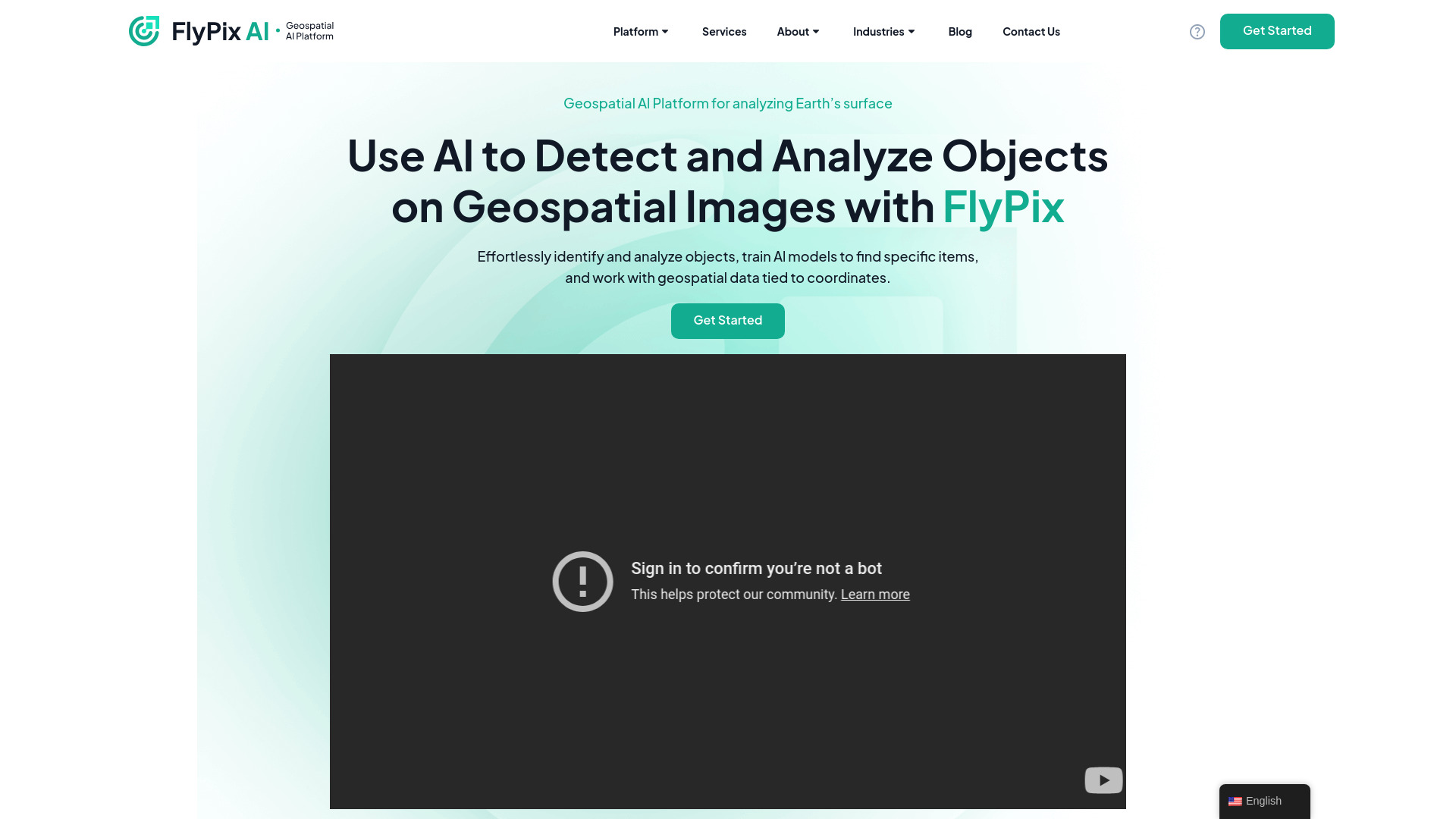
Task: Toggle the English language selector
Action: 1264,801
